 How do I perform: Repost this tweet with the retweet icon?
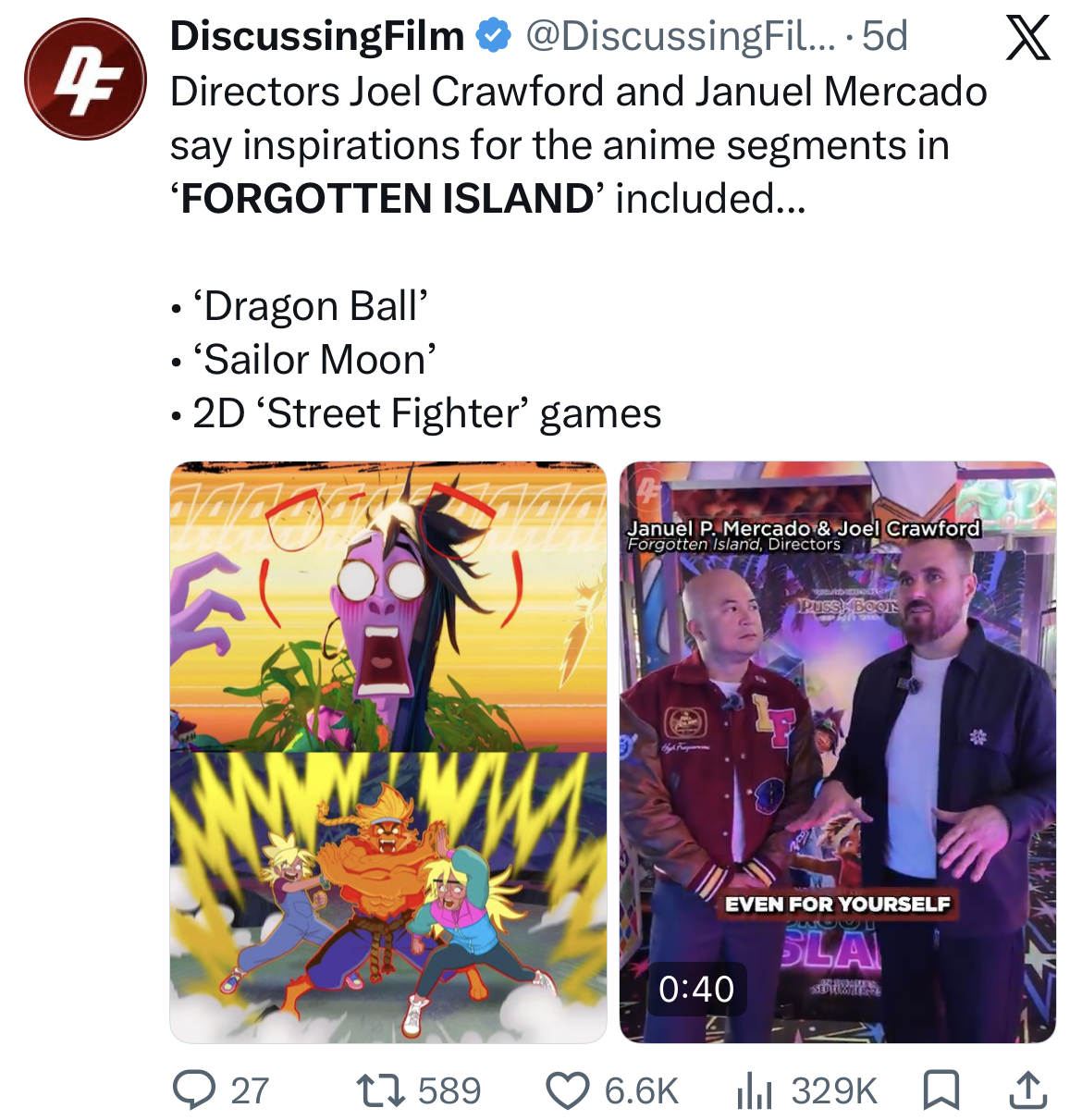381,1090
